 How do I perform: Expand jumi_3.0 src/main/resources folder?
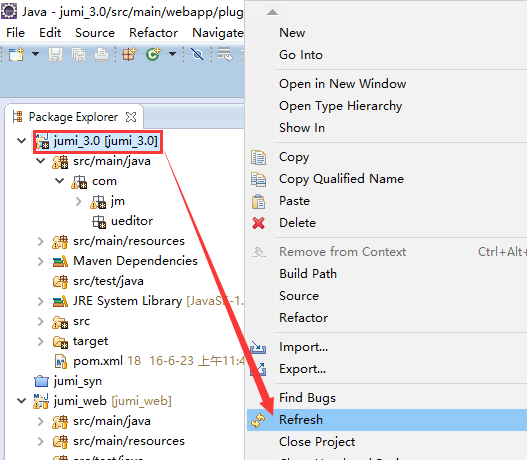(x=41, y=241)
